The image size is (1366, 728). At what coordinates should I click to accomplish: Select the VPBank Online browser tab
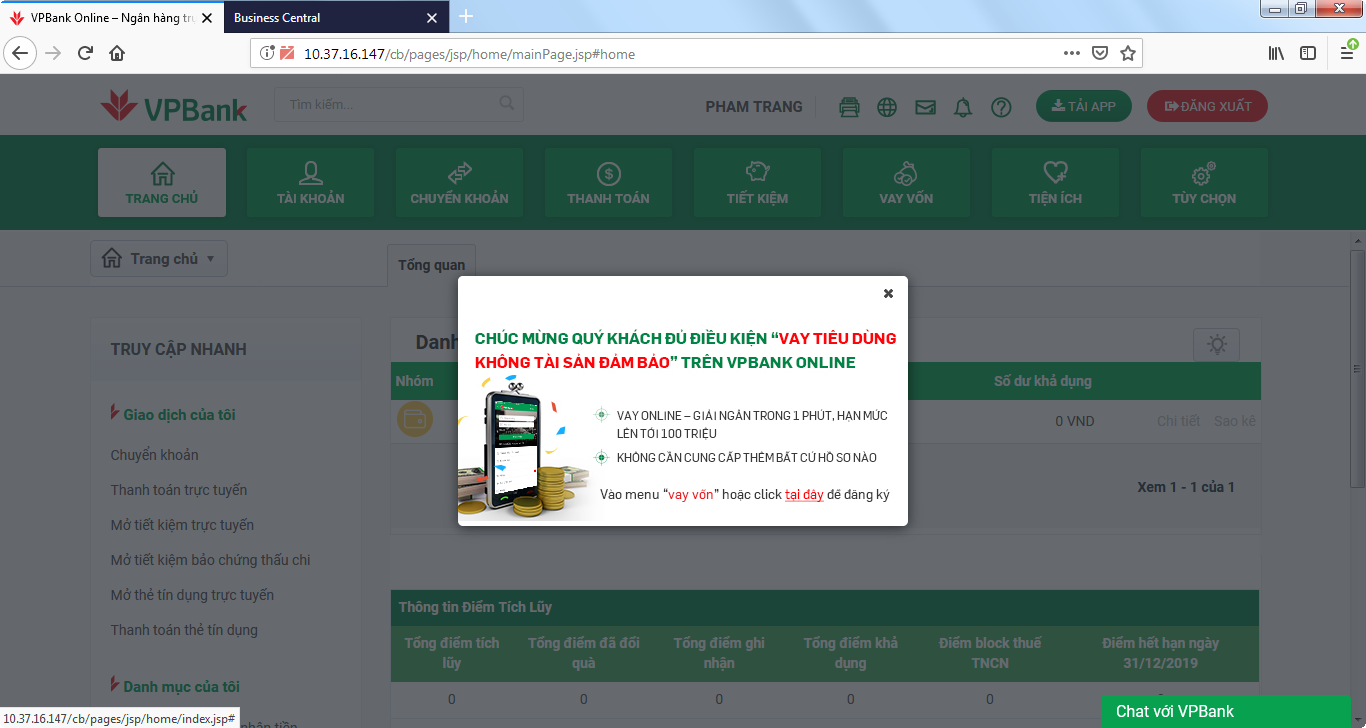pyautogui.click(x=112, y=17)
